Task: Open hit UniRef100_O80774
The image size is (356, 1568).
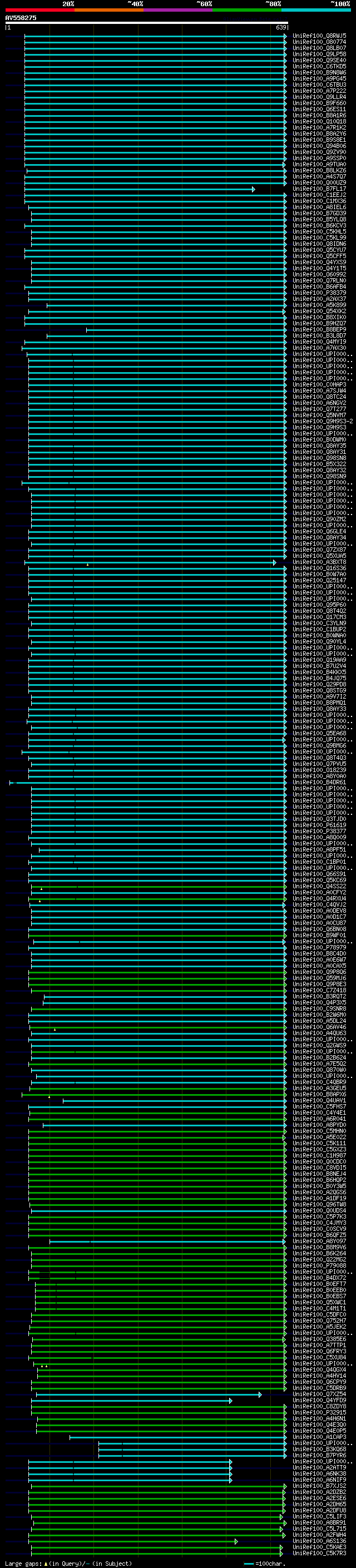Action: click(x=319, y=42)
